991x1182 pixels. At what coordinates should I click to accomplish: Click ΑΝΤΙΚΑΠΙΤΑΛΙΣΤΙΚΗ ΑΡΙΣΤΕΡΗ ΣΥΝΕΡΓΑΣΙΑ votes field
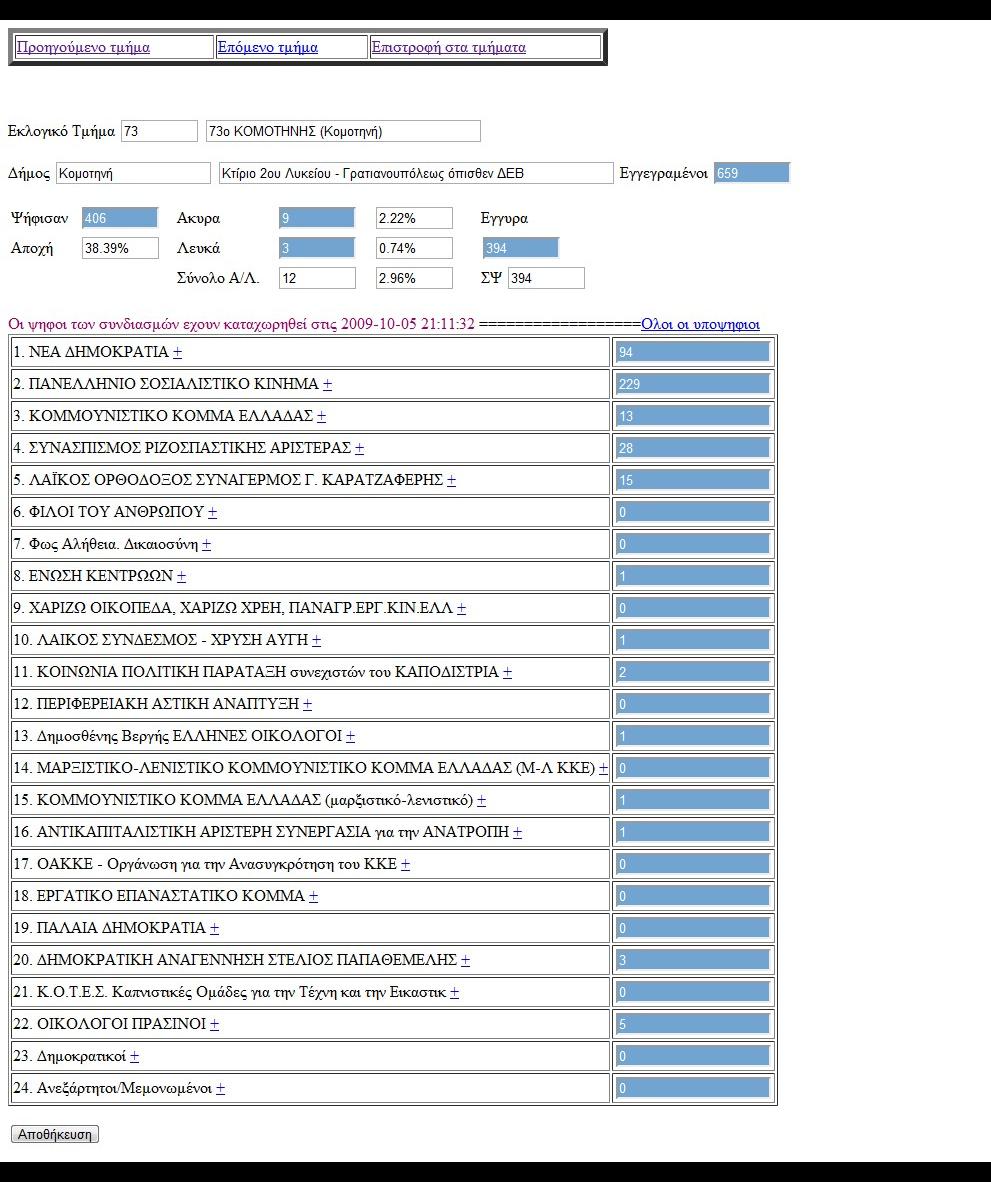click(x=693, y=833)
